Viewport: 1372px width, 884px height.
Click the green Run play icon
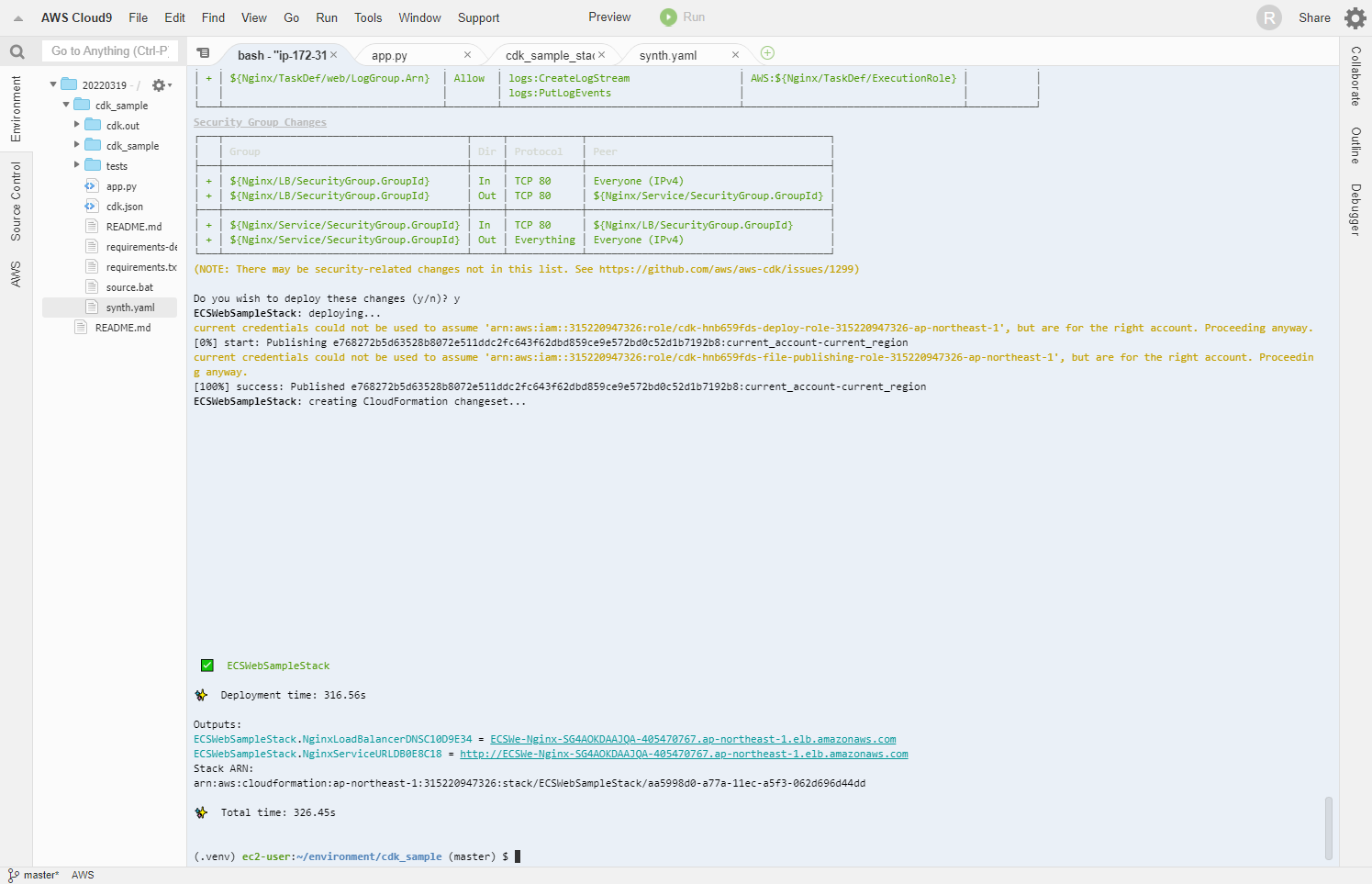668,17
